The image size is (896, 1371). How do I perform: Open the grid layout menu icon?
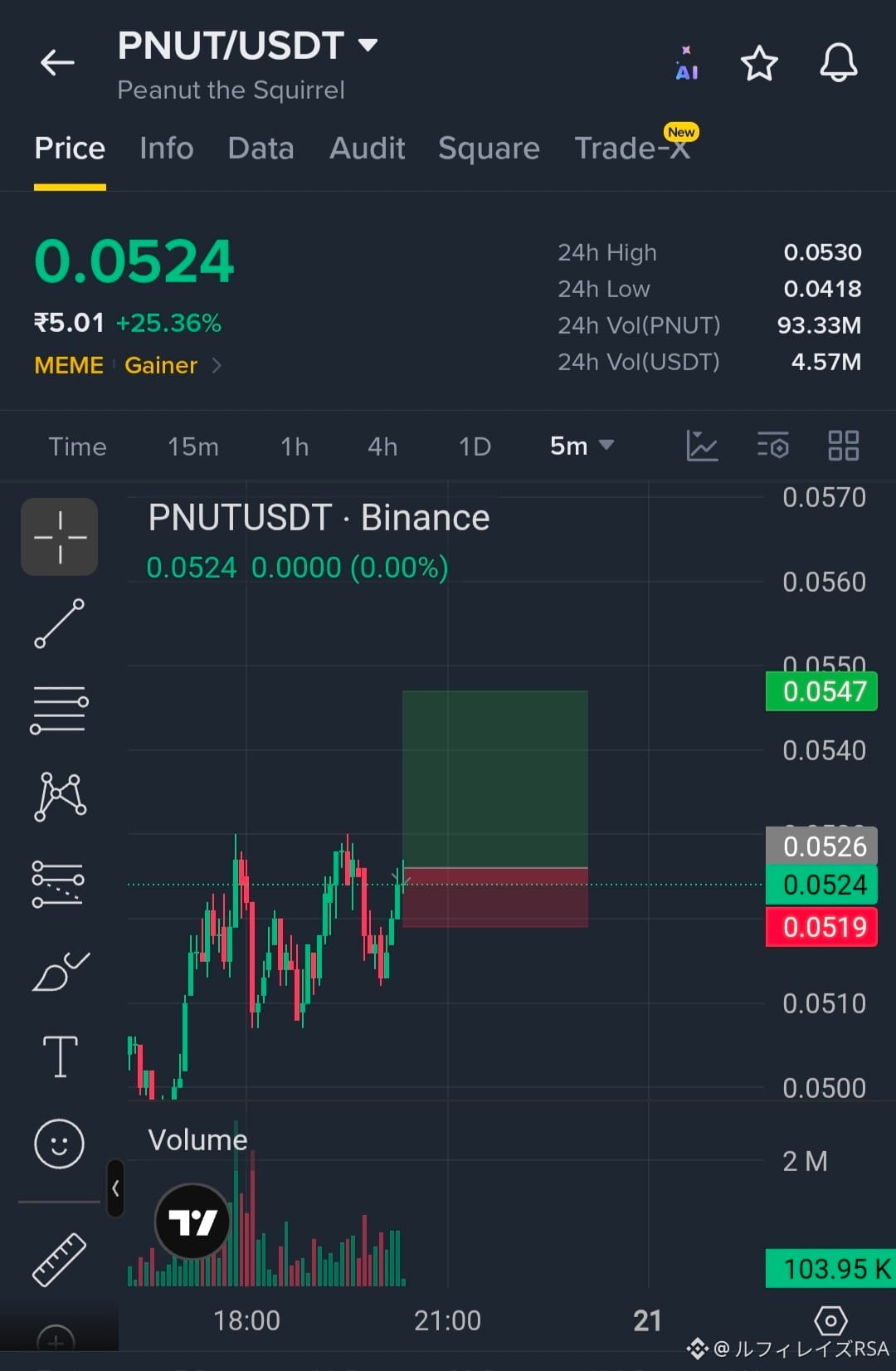pyautogui.click(x=843, y=446)
